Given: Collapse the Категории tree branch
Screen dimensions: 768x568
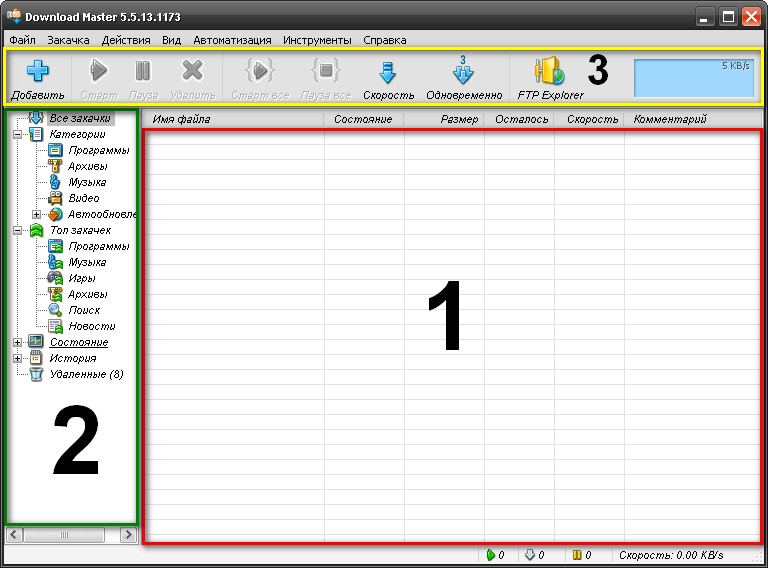Looking at the screenshot, I should tap(17, 134).
